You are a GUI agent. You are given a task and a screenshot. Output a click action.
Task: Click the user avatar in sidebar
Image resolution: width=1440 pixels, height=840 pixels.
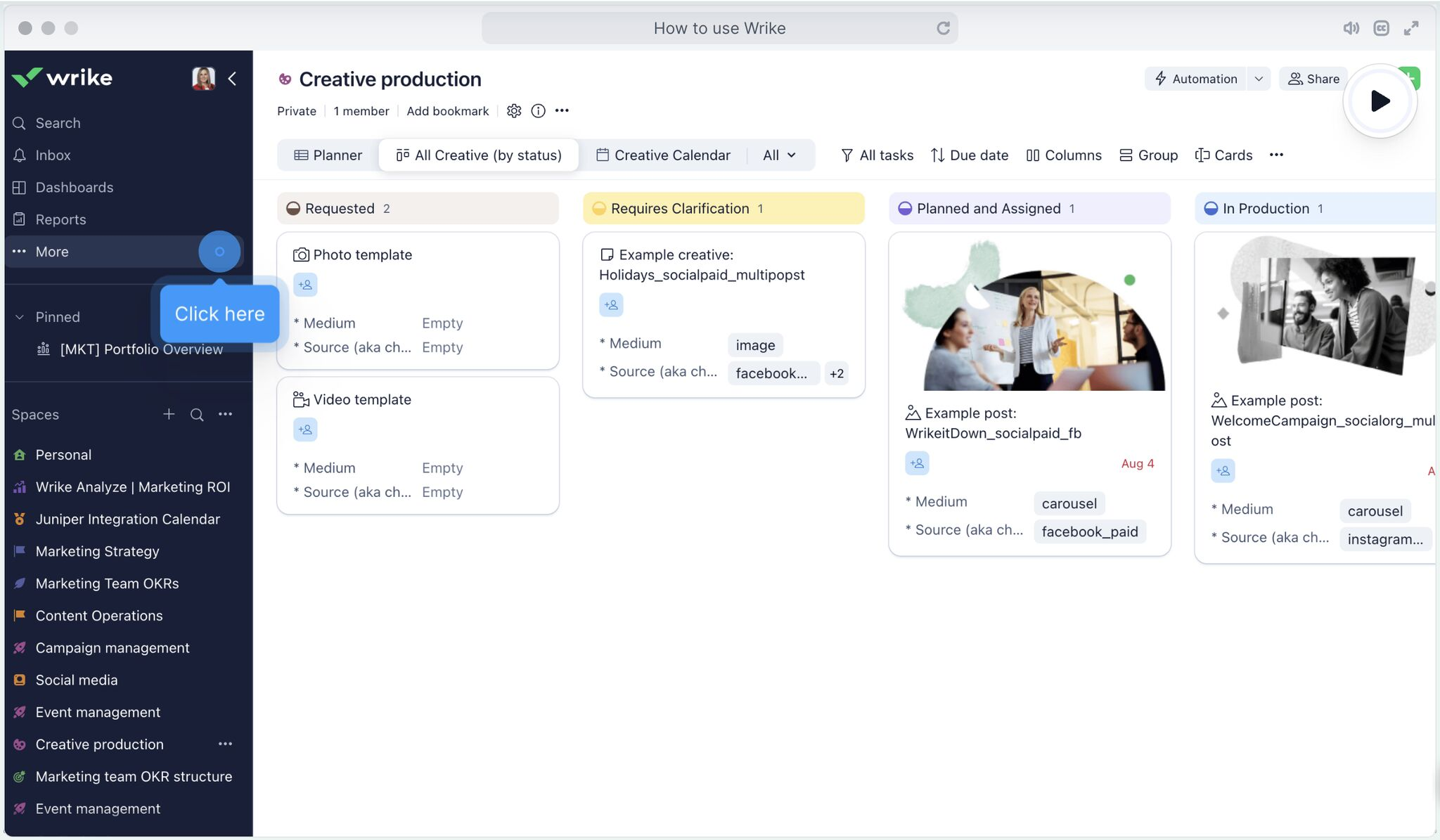203,78
